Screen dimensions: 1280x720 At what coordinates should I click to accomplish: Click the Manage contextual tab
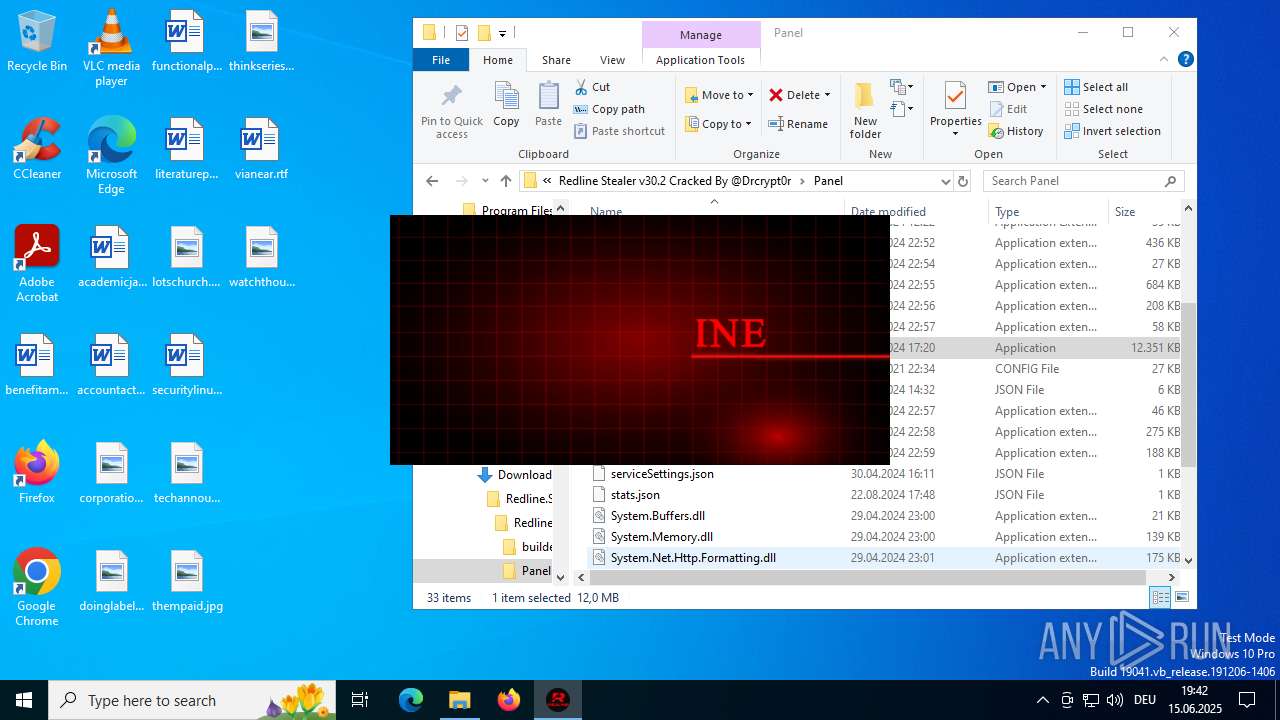tap(700, 35)
